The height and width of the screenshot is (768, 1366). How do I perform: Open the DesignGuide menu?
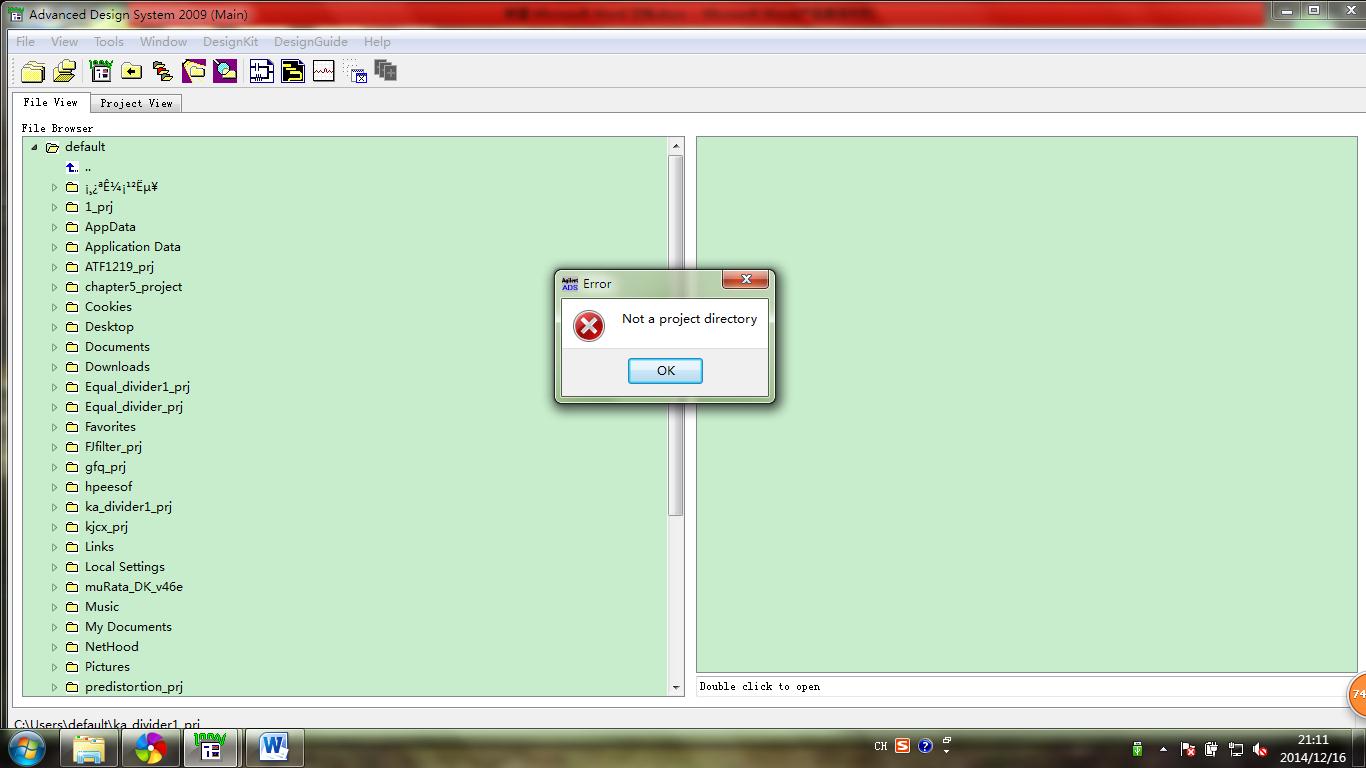tap(311, 41)
